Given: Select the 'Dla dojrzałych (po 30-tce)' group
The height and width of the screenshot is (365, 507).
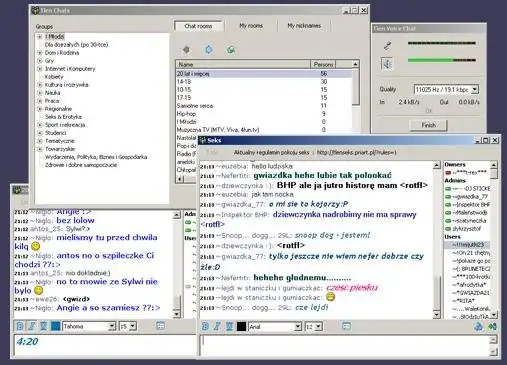Looking at the screenshot, I should (x=76, y=44).
